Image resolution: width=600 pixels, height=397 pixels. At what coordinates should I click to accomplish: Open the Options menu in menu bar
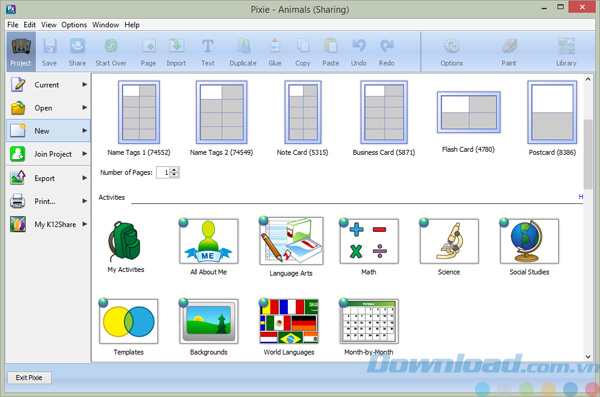pos(74,25)
